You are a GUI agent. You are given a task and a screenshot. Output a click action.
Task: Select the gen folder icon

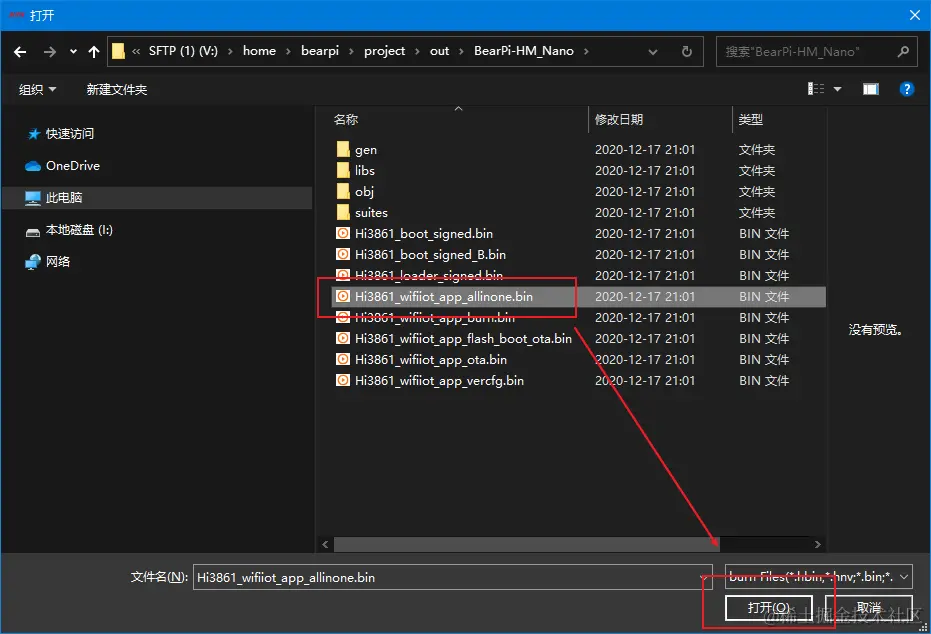click(343, 149)
